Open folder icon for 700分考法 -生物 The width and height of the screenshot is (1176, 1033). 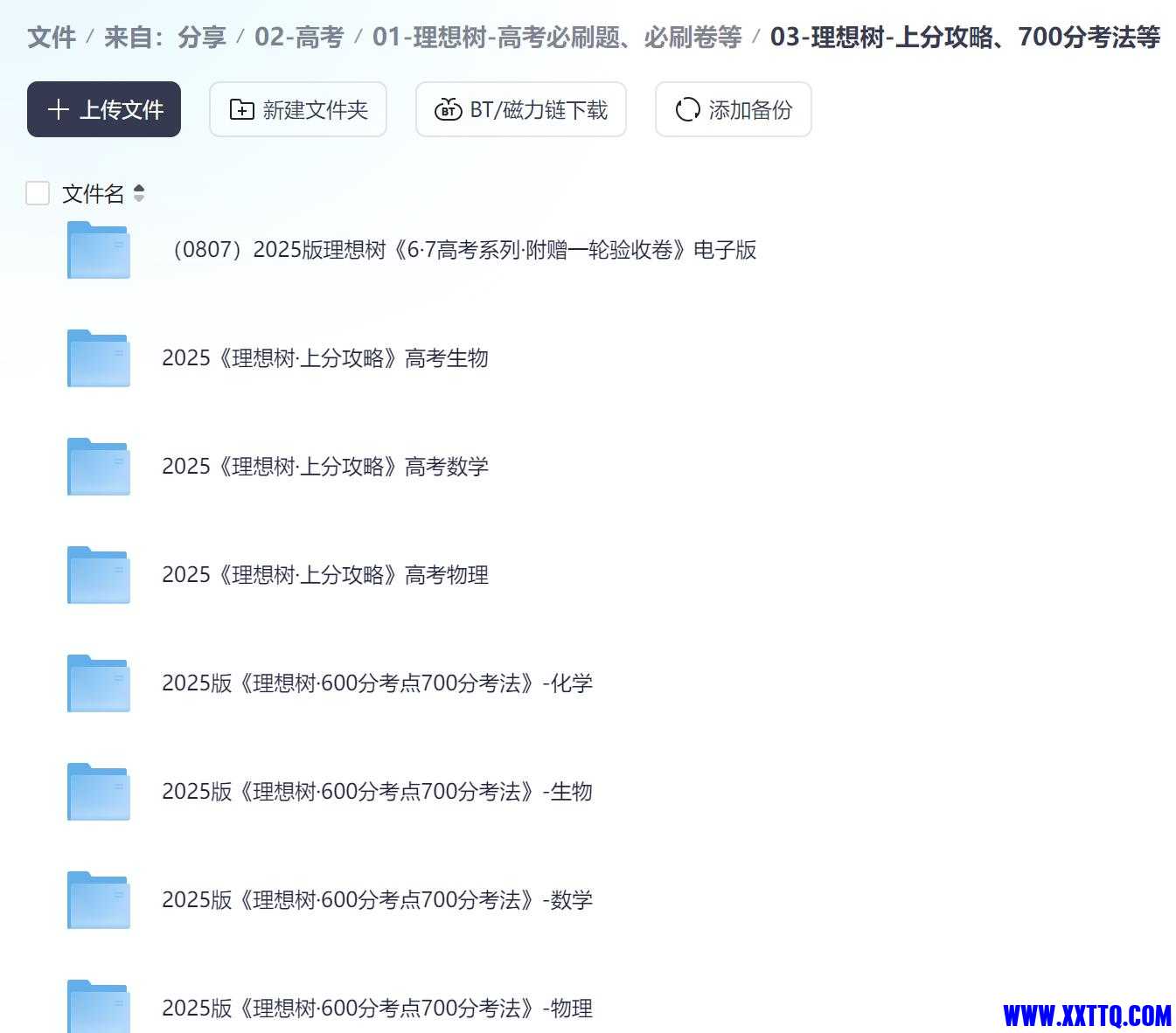(99, 792)
